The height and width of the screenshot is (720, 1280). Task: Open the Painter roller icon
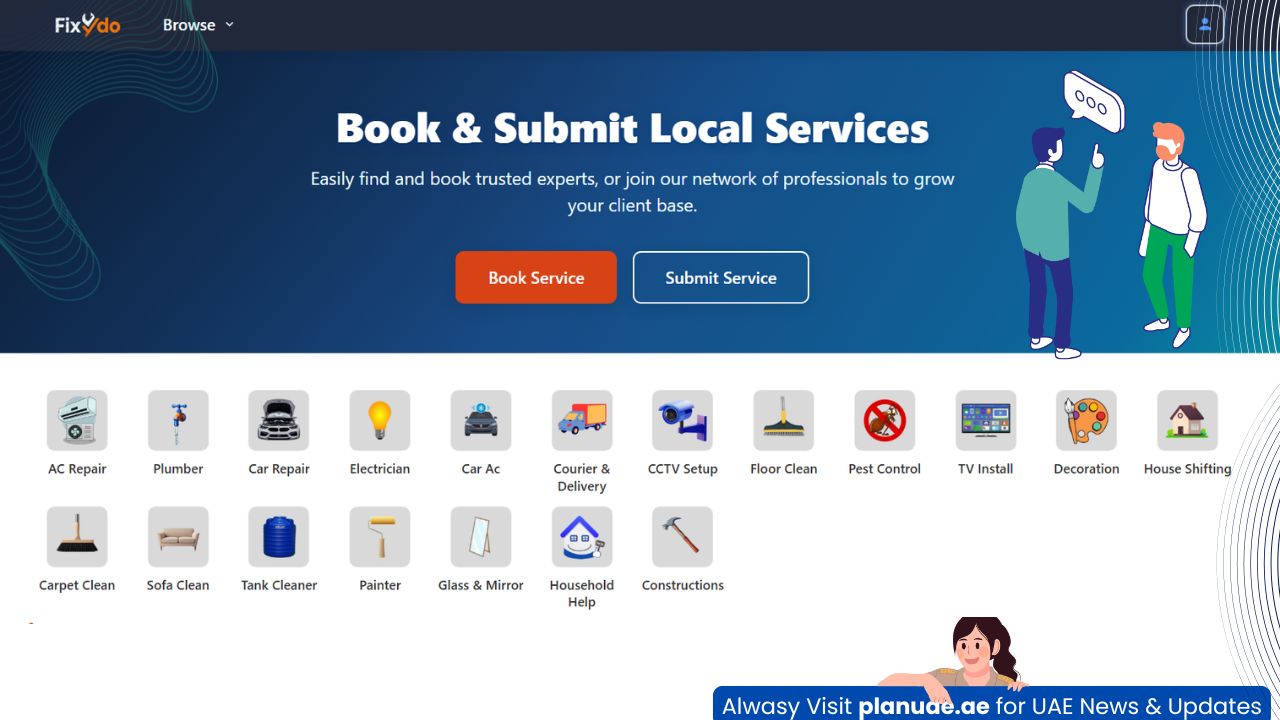[380, 537]
